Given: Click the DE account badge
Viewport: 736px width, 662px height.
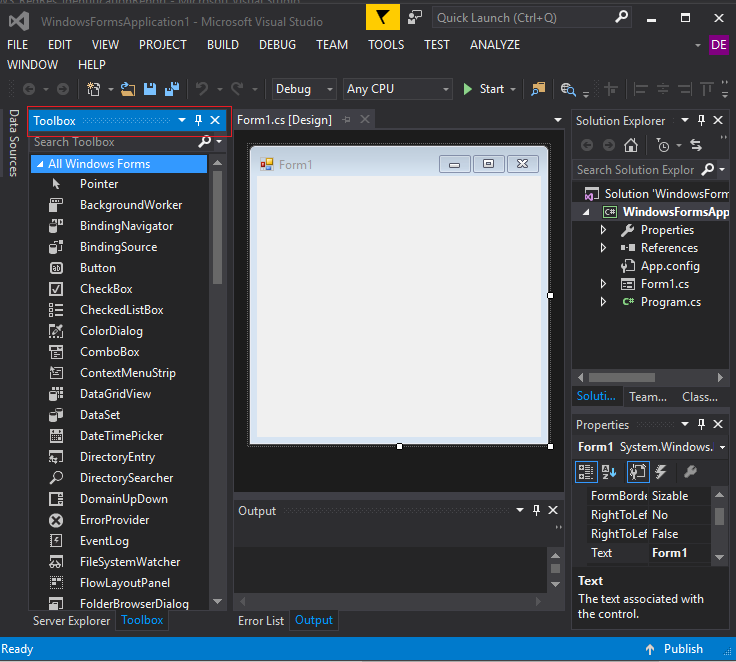Looking at the screenshot, I should pyautogui.click(x=719, y=45).
